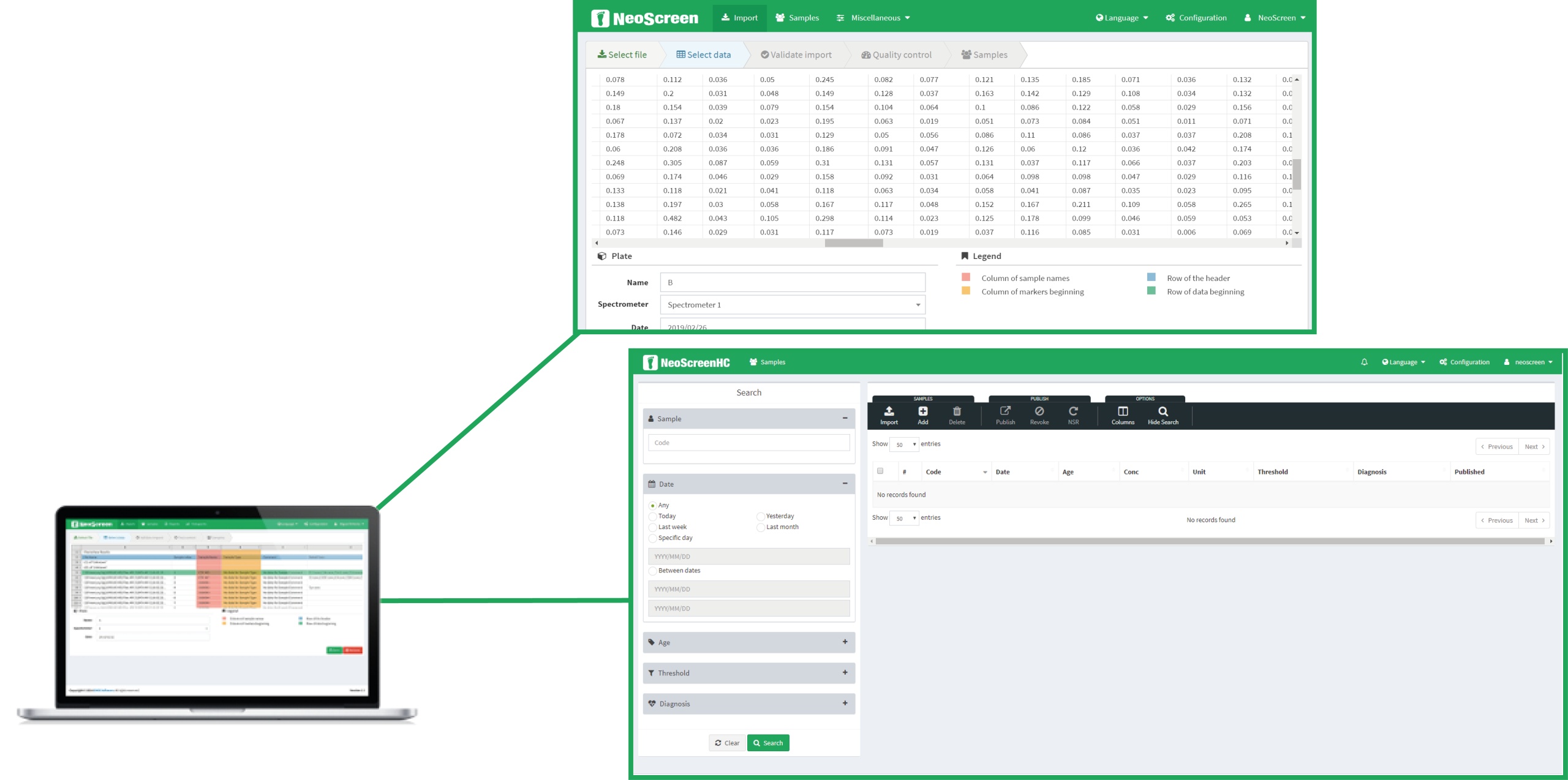Viewport: 1568px width, 780px height.
Task: Open the NeoScreen user menu
Action: click(x=1275, y=18)
